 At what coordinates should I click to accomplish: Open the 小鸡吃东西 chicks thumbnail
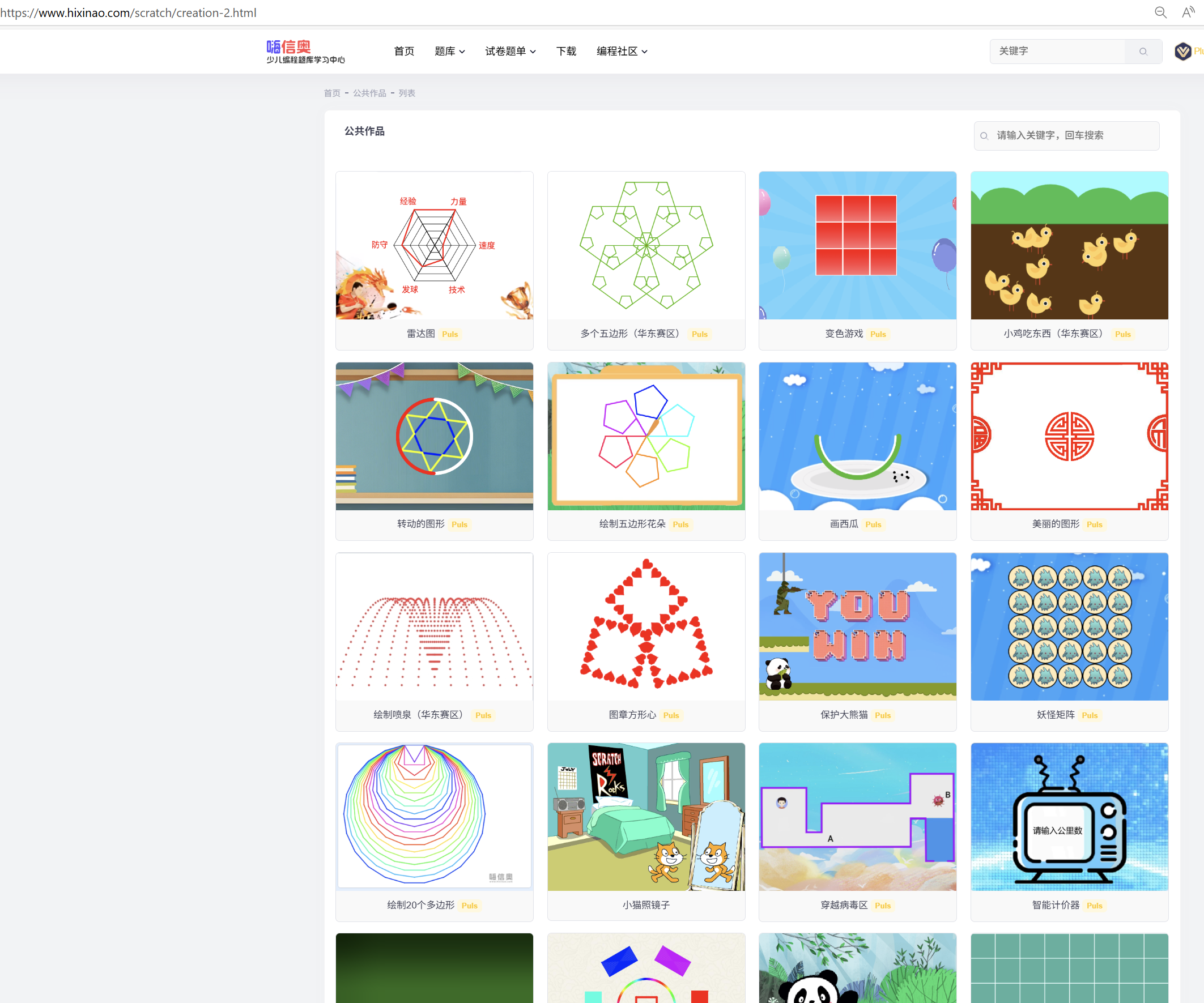tap(1069, 245)
